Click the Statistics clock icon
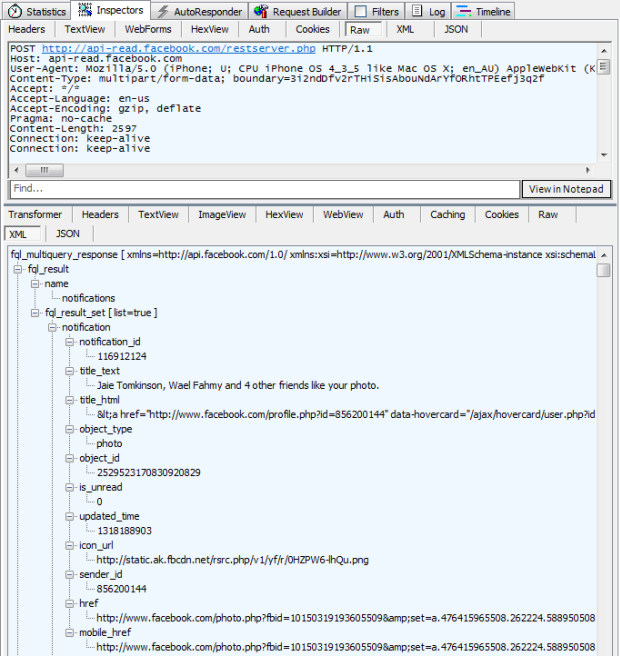Screen dimensions: 620x656 15,11
